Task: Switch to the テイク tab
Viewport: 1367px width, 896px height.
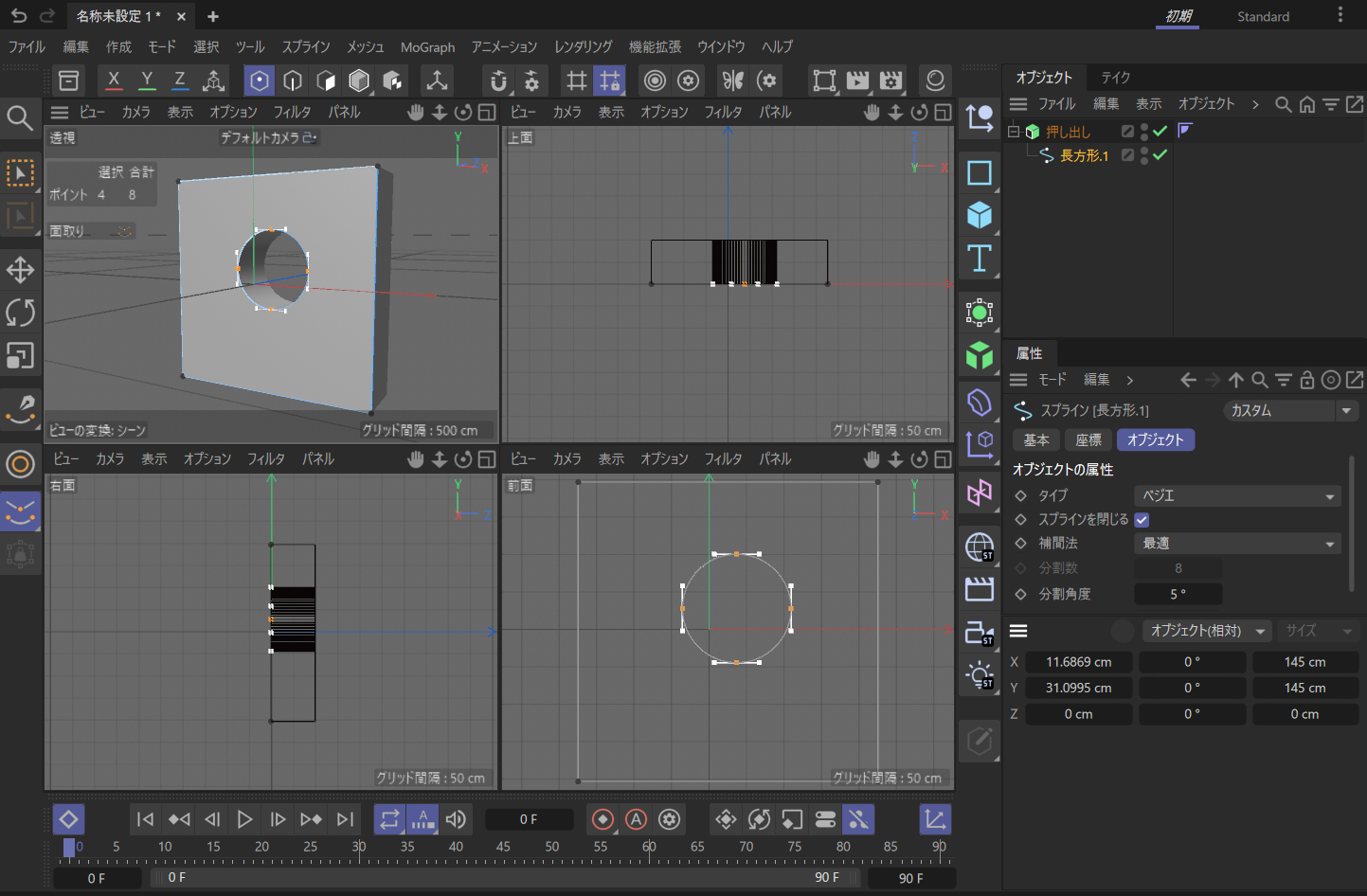Action: [x=1115, y=78]
